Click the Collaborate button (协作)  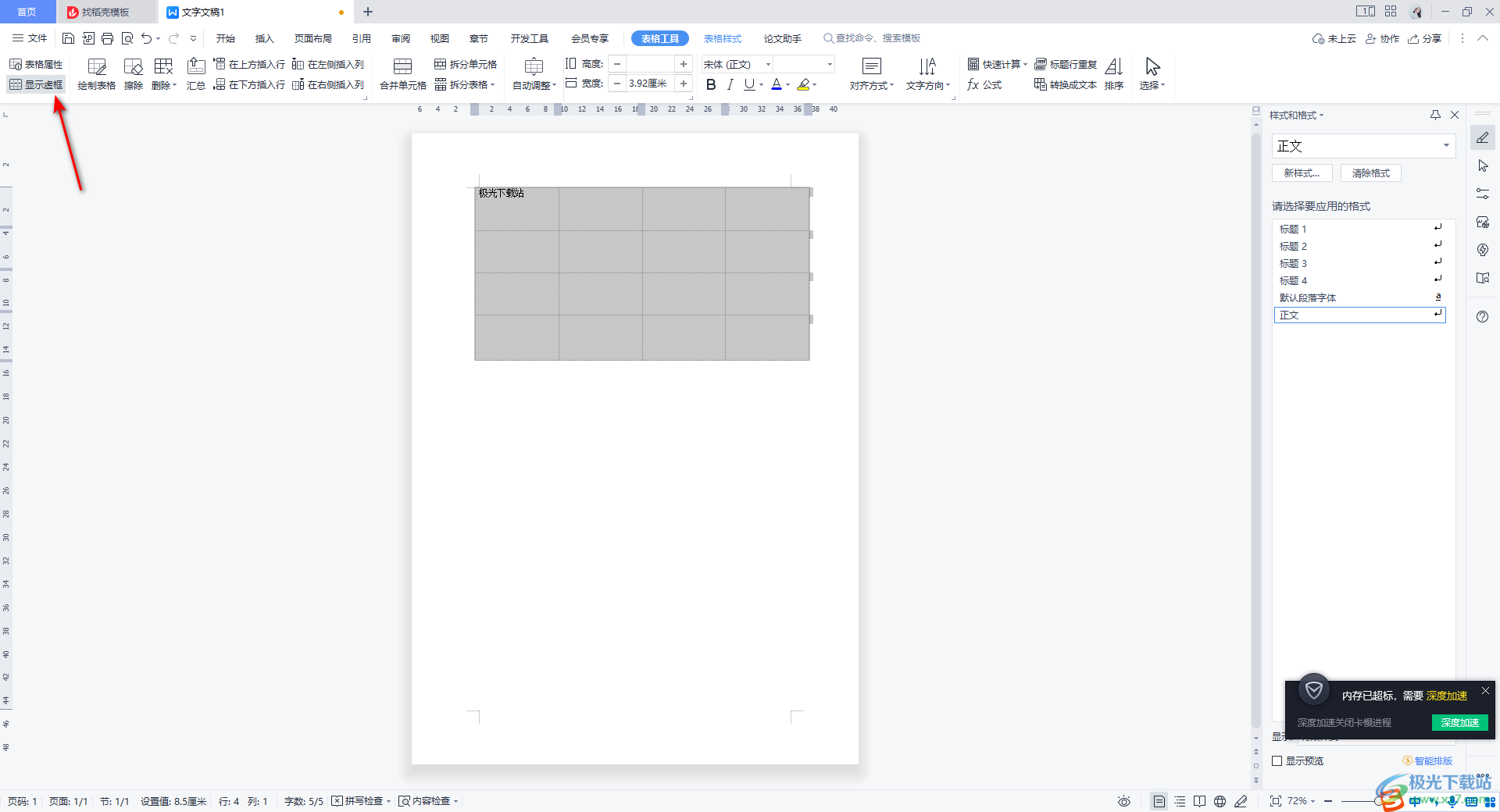point(1382,38)
